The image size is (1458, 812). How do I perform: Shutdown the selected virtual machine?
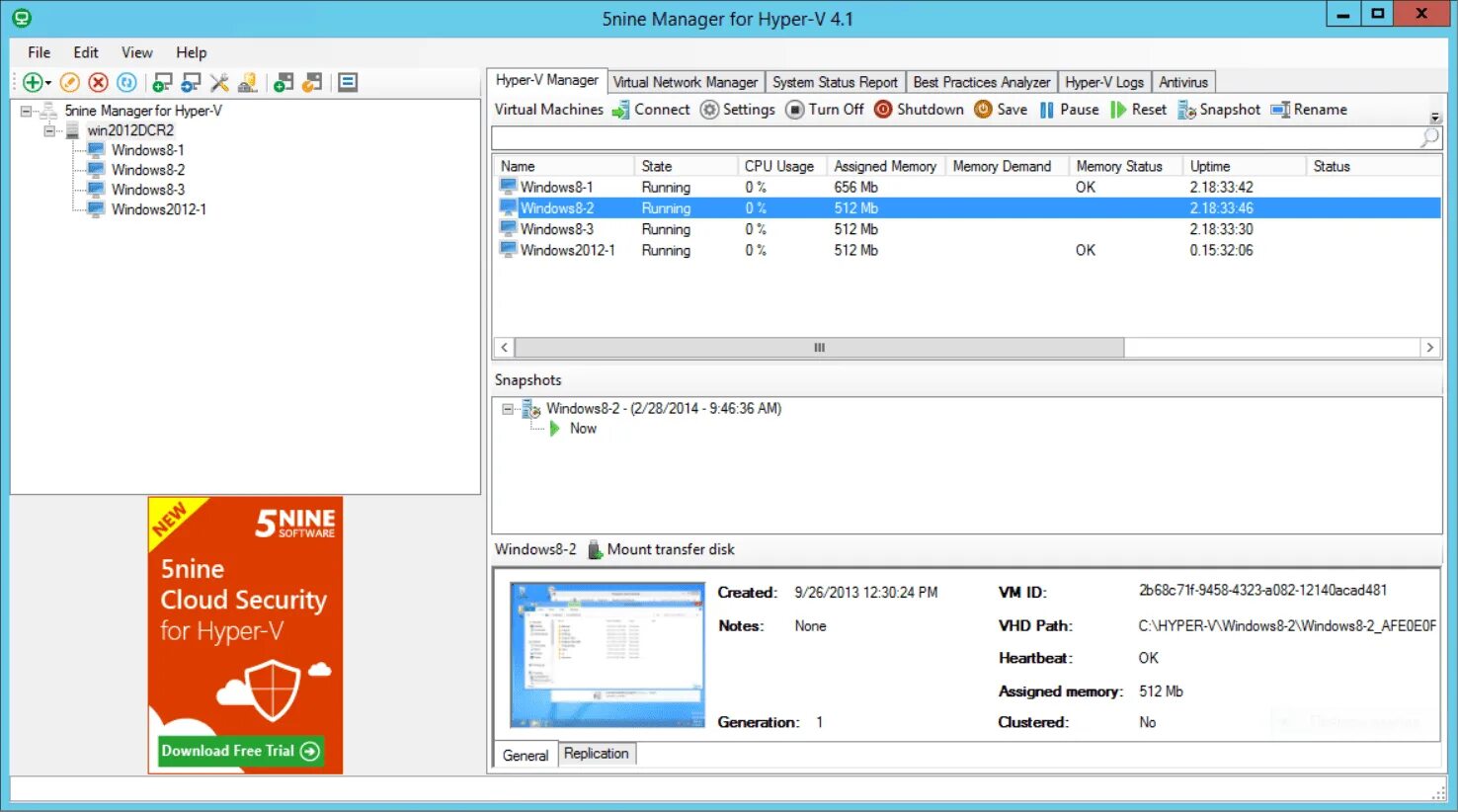(x=919, y=110)
